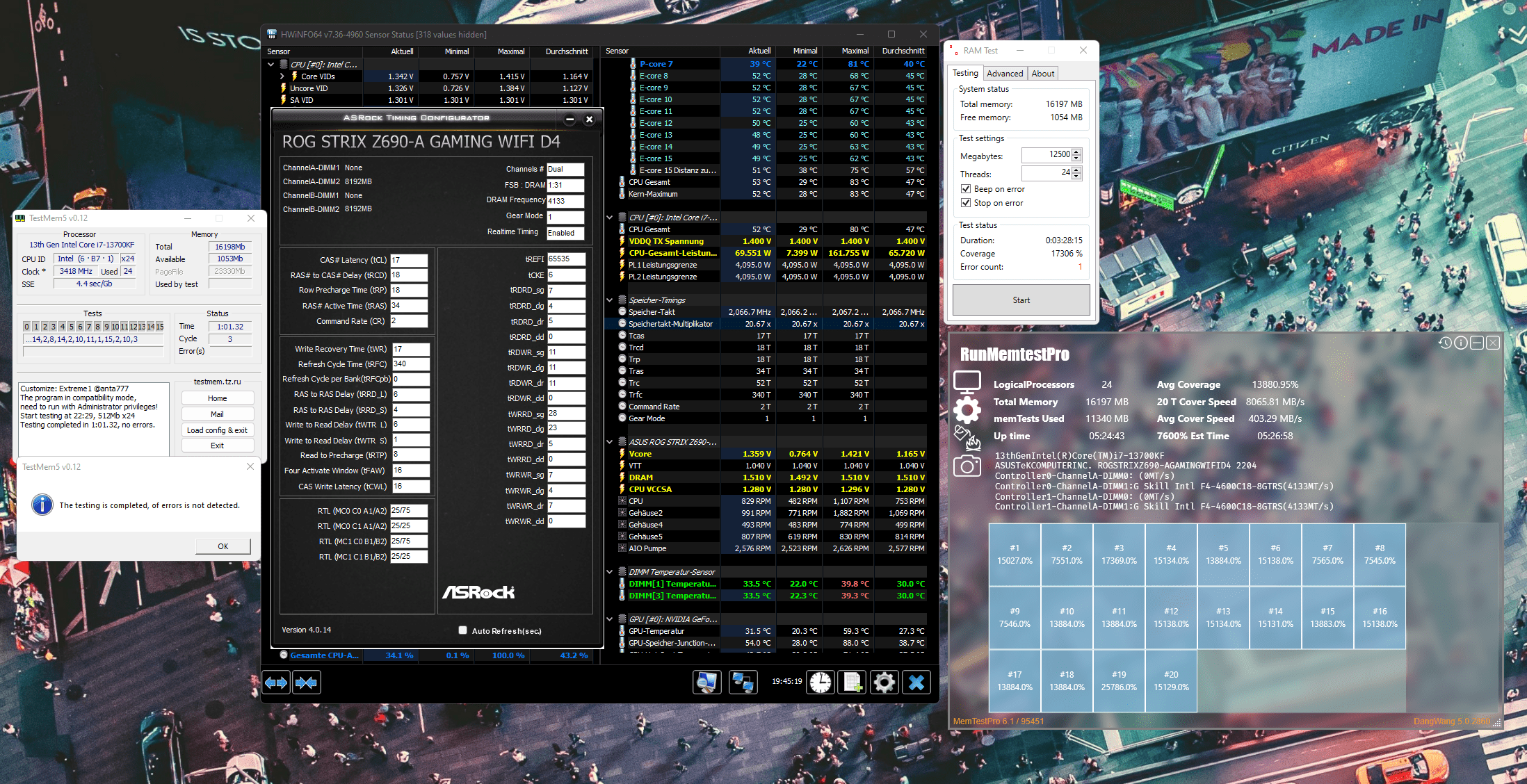
Task: Click the P-core 7 thermometer icon
Action: click(633, 64)
